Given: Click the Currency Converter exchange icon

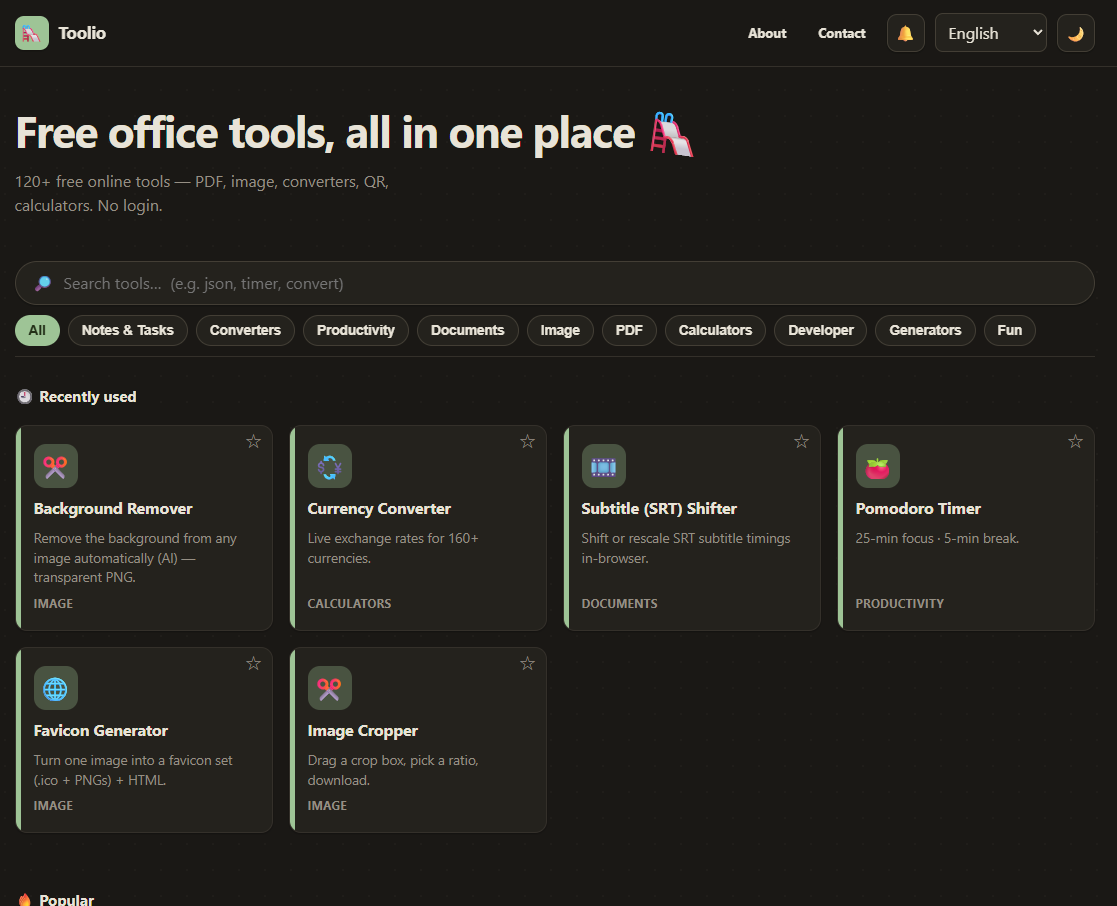Looking at the screenshot, I should coord(330,466).
